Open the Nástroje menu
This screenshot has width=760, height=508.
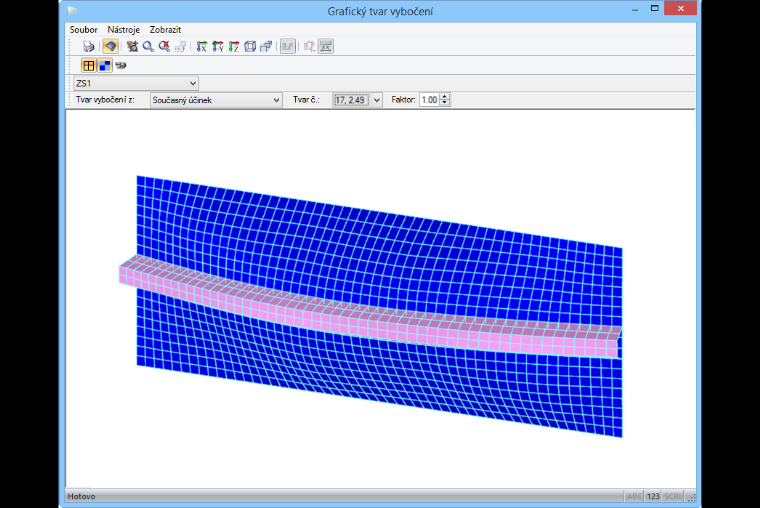coord(124,30)
